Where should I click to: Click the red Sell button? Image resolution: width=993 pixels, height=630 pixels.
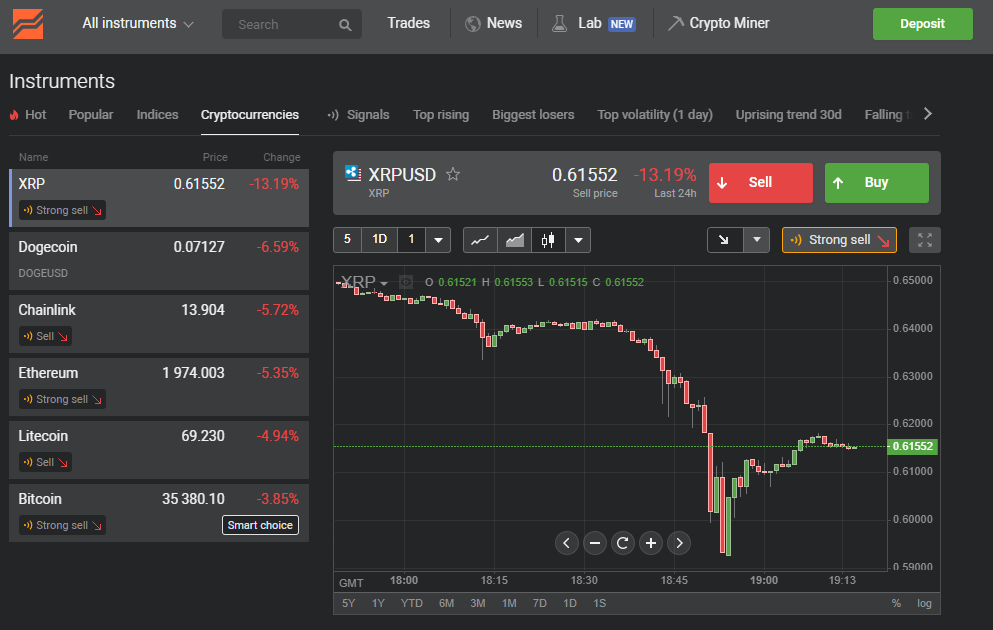coord(761,183)
